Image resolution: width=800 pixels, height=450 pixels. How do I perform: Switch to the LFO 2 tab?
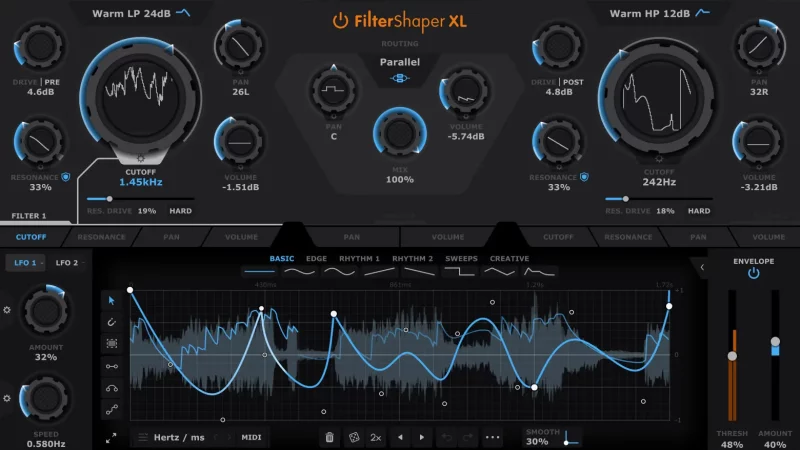tap(68, 263)
